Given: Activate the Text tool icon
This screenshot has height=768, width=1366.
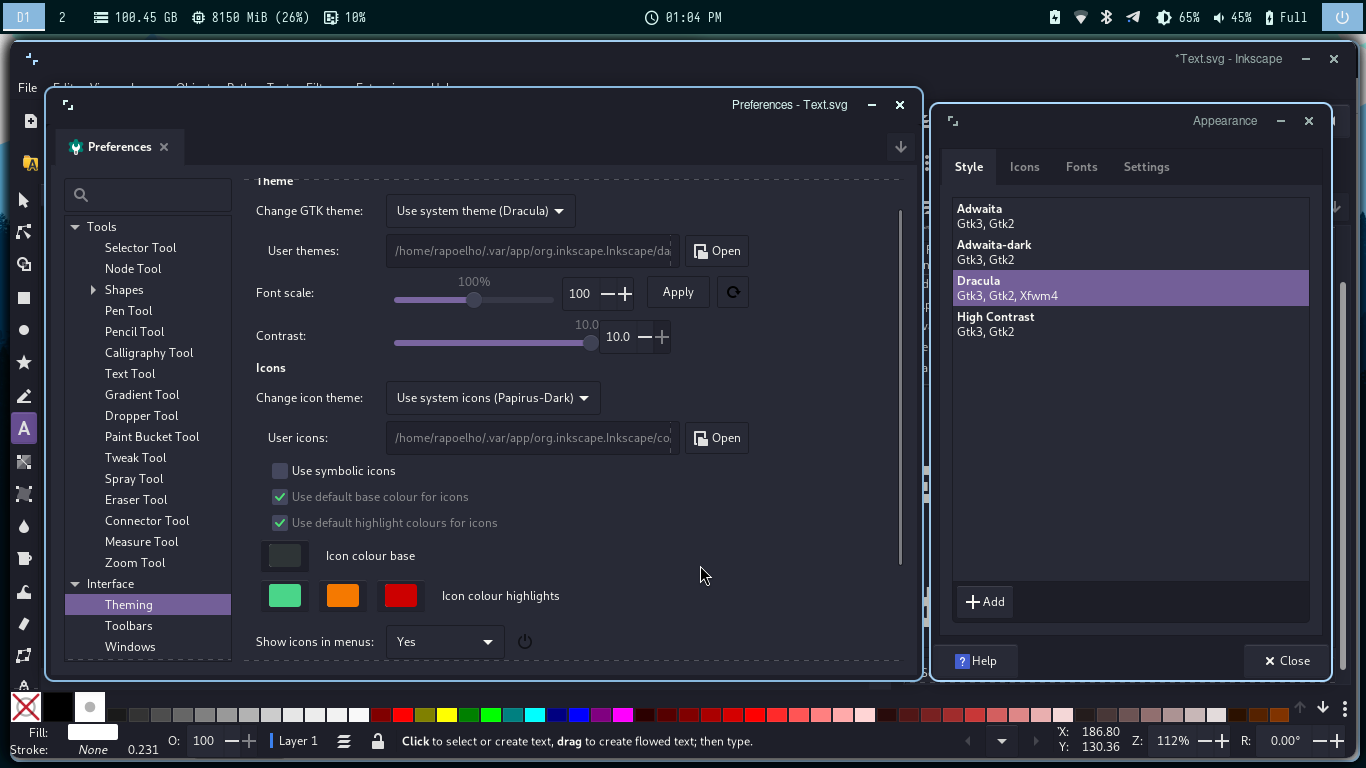Looking at the screenshot, I should pyautogui.click(x=24, y=429).
